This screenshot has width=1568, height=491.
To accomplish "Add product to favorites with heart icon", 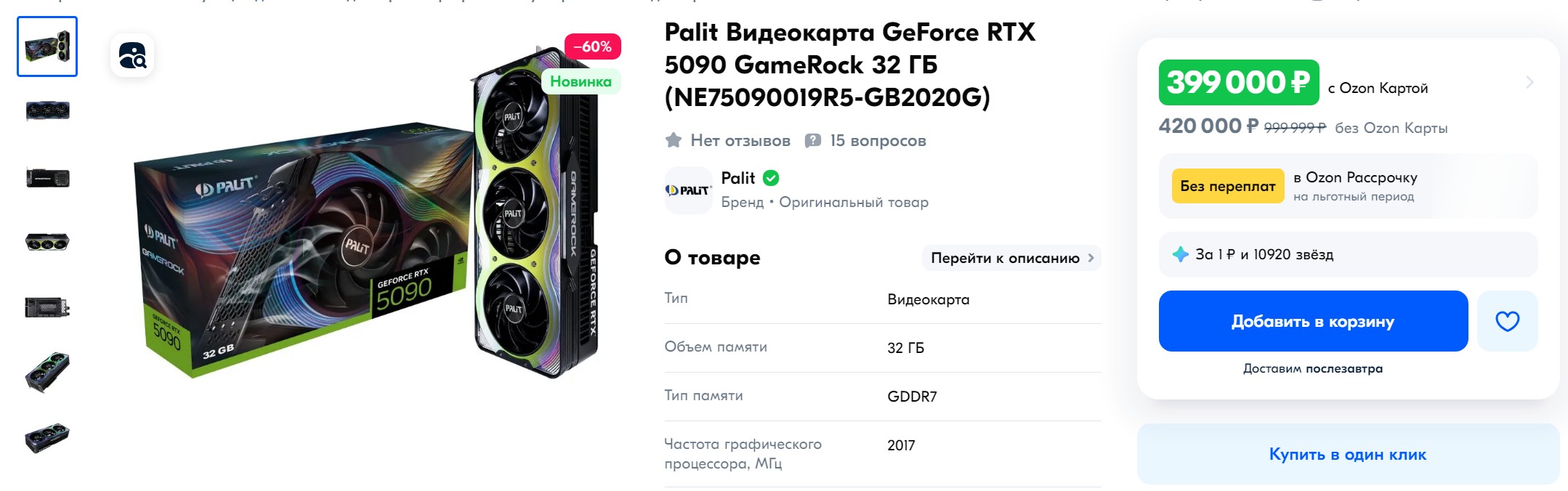I will [1507, 321].
